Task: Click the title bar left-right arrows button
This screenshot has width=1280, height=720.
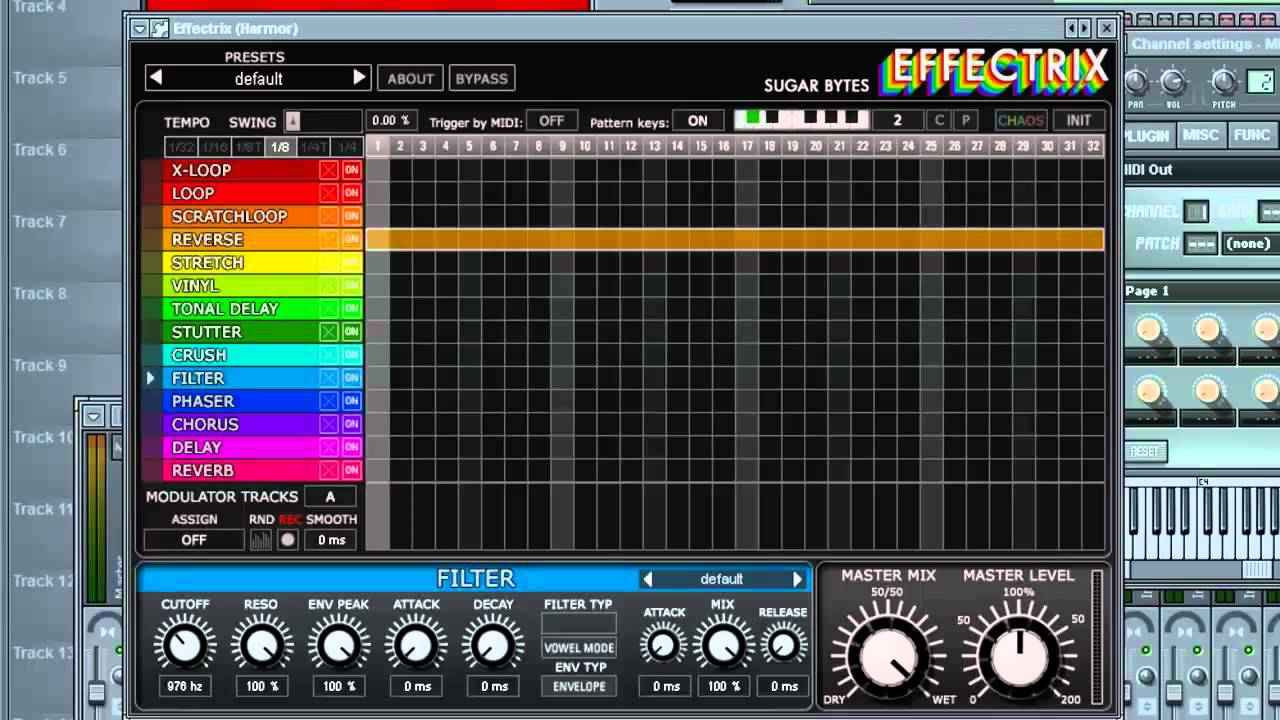Action: point(1078,28)
